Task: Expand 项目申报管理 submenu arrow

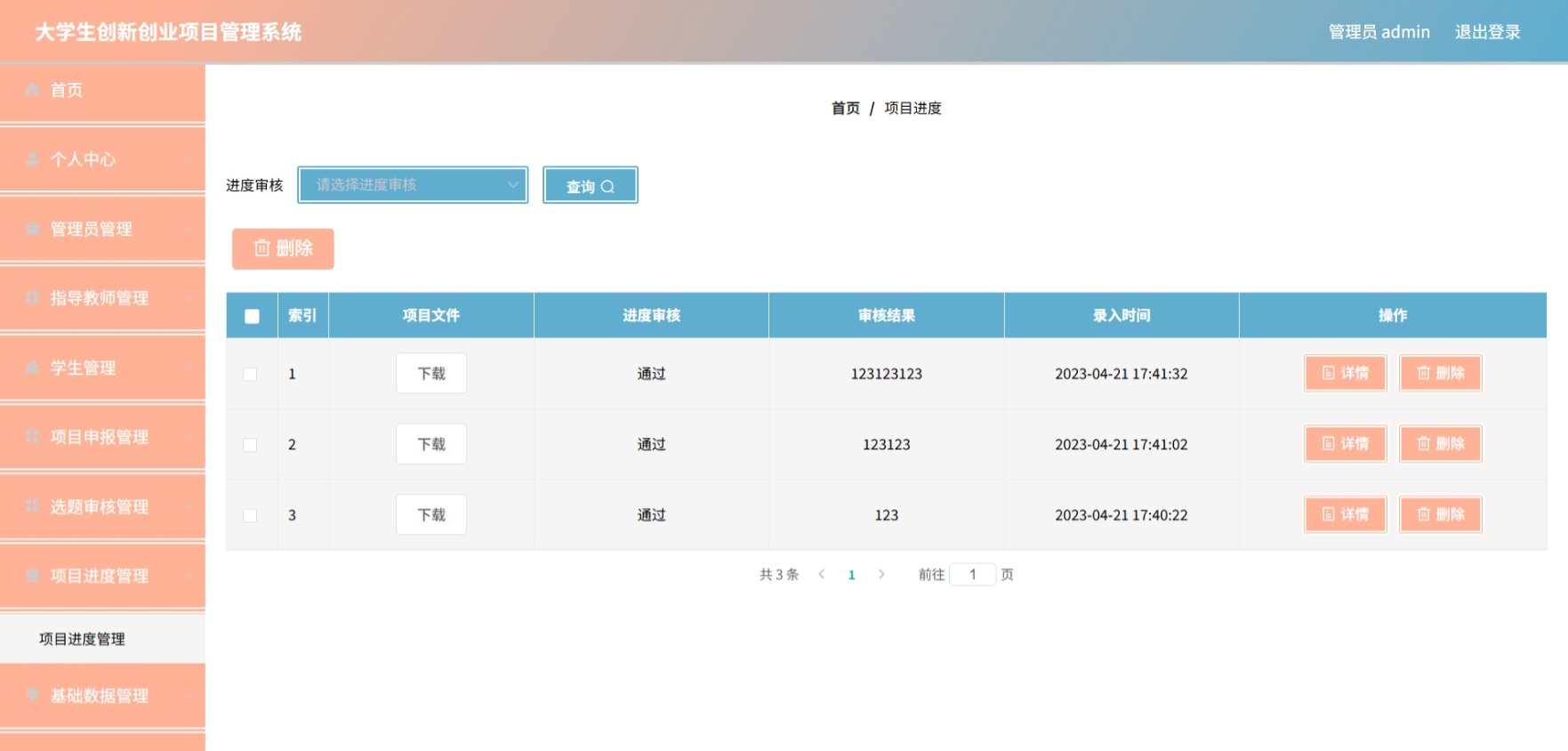Action: coord(189,438)
